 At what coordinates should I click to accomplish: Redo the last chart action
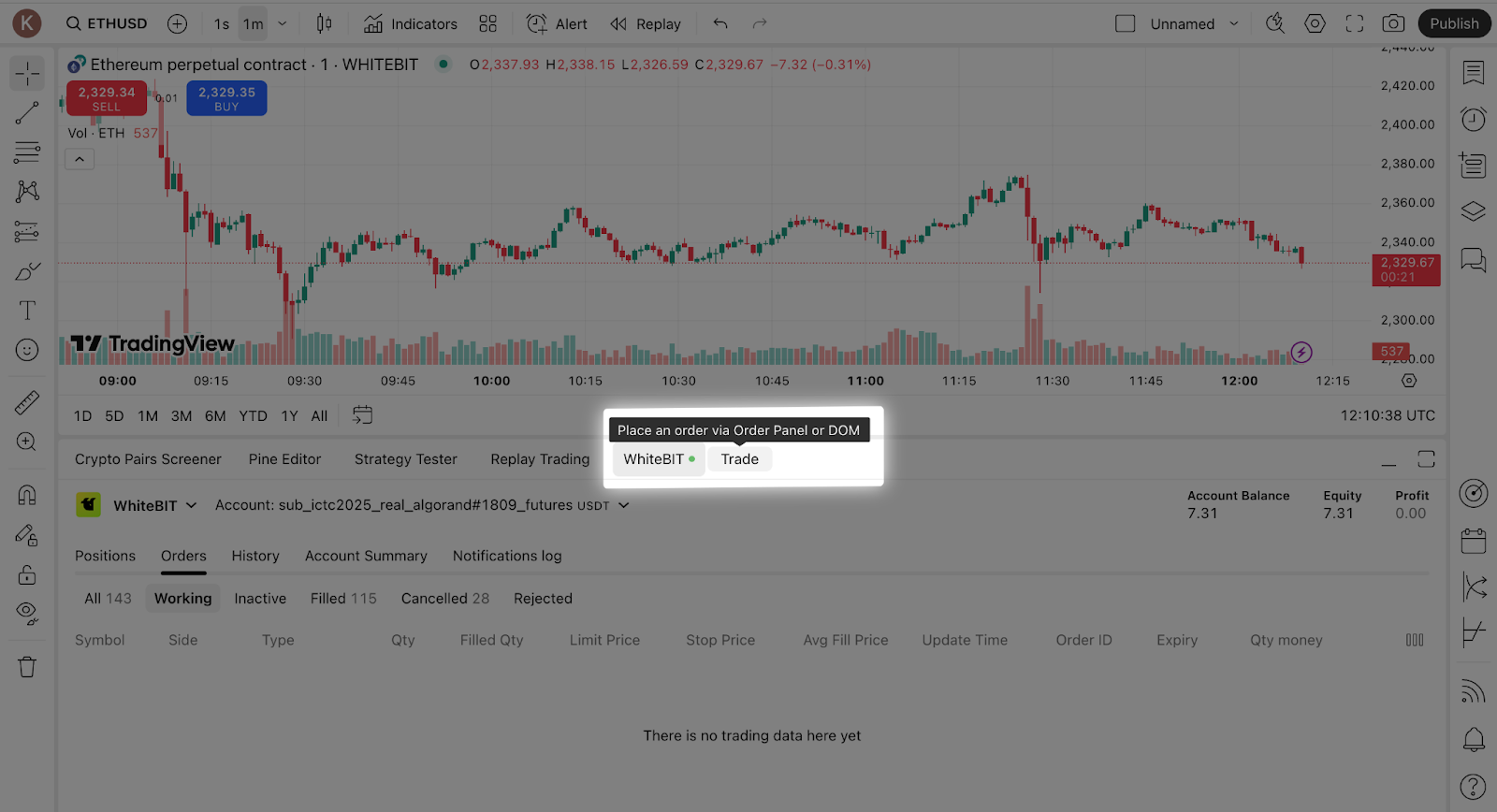click(x=760, y=24)
